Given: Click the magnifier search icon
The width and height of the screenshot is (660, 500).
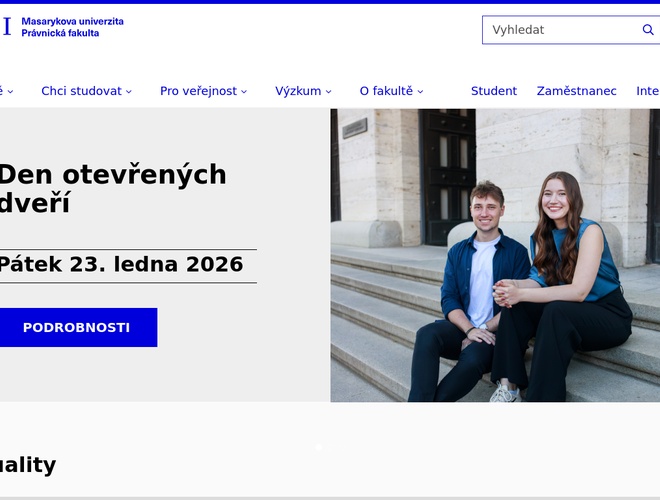Looking at the screenshot, I should coord(647,30).
